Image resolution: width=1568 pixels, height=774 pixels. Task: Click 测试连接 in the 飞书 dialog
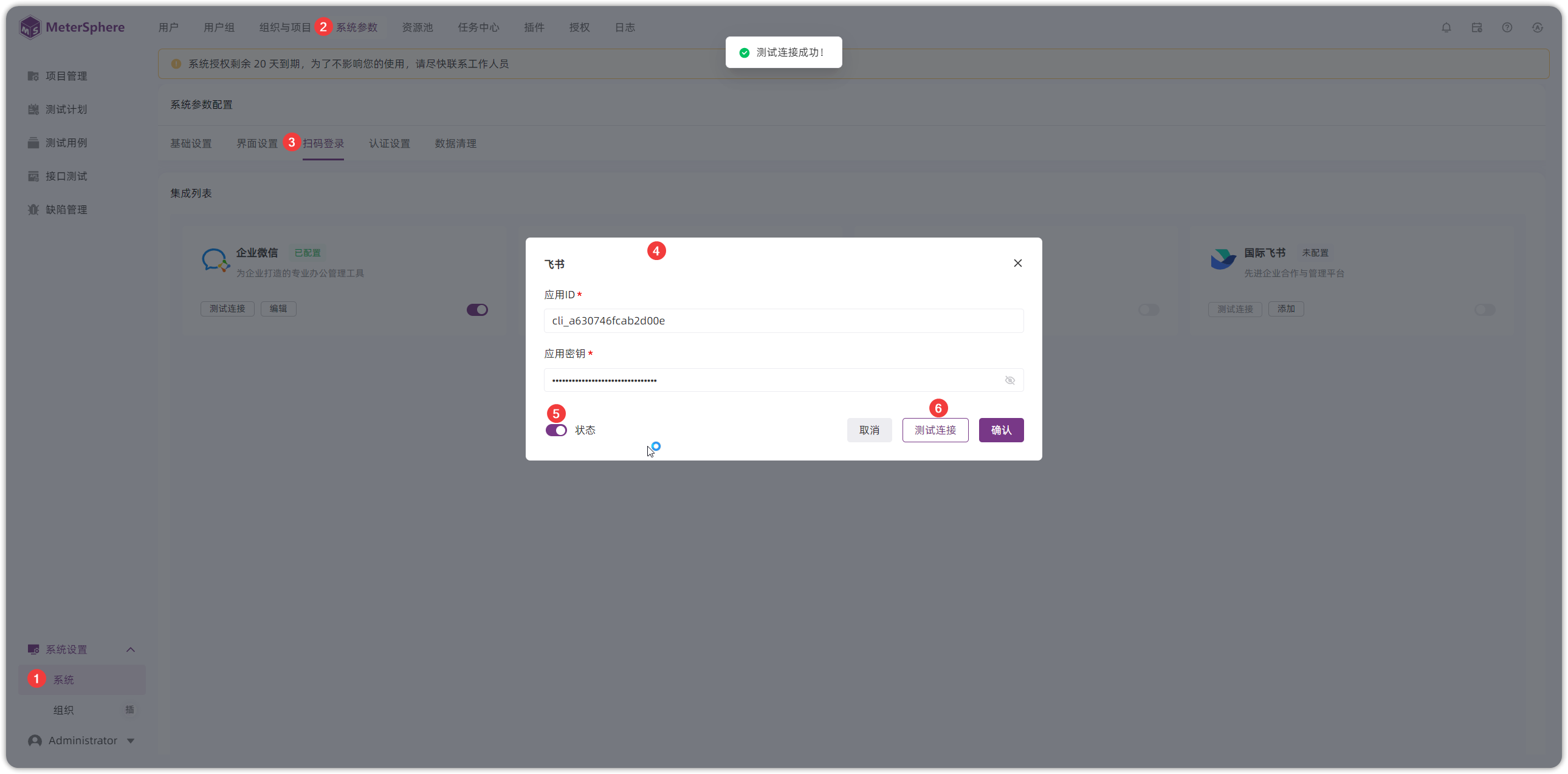click(x=935, y=430)
